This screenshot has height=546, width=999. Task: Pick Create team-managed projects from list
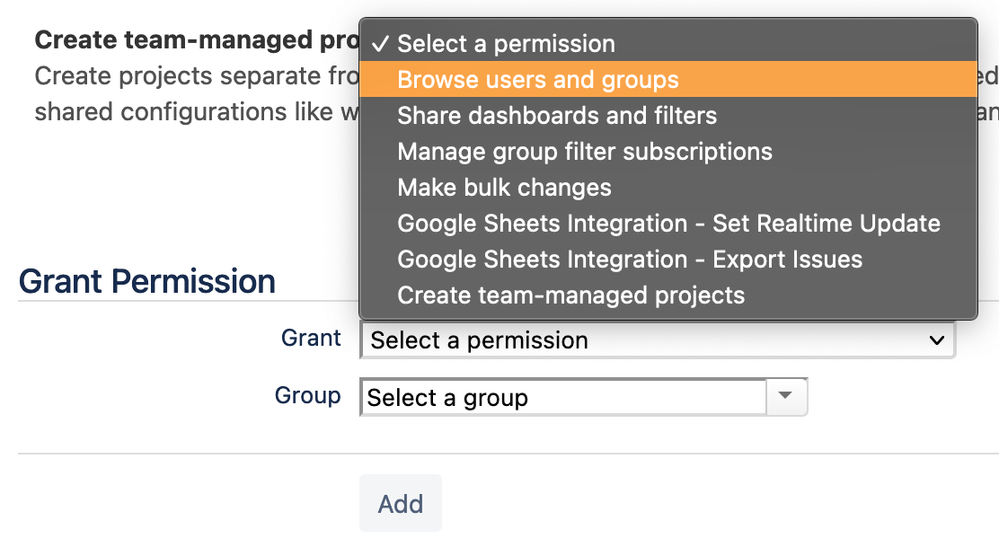coord(571,296)
